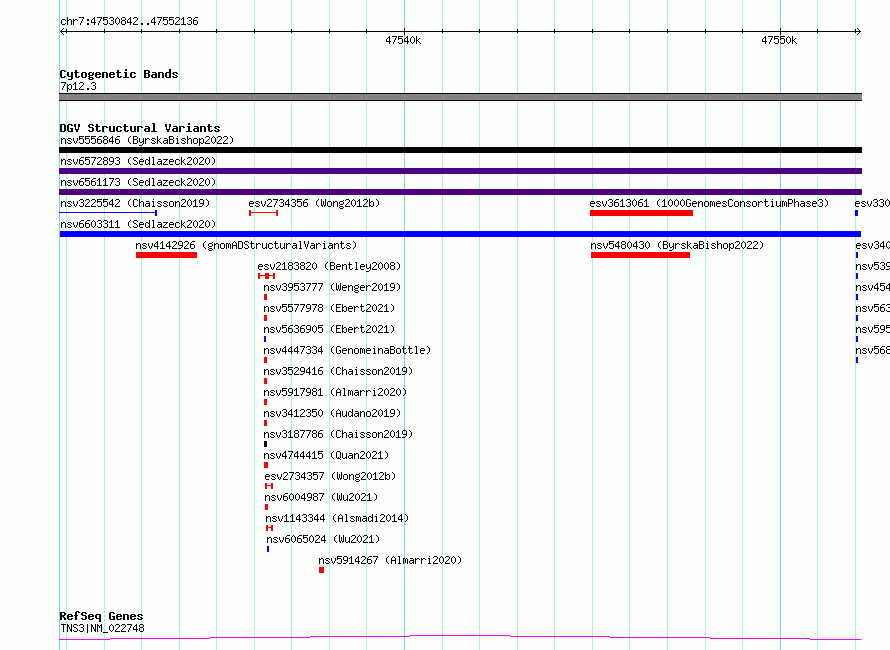Click nsv6065024 (Wu2021) variant label

pyautogui.click(x=324, y=539)
